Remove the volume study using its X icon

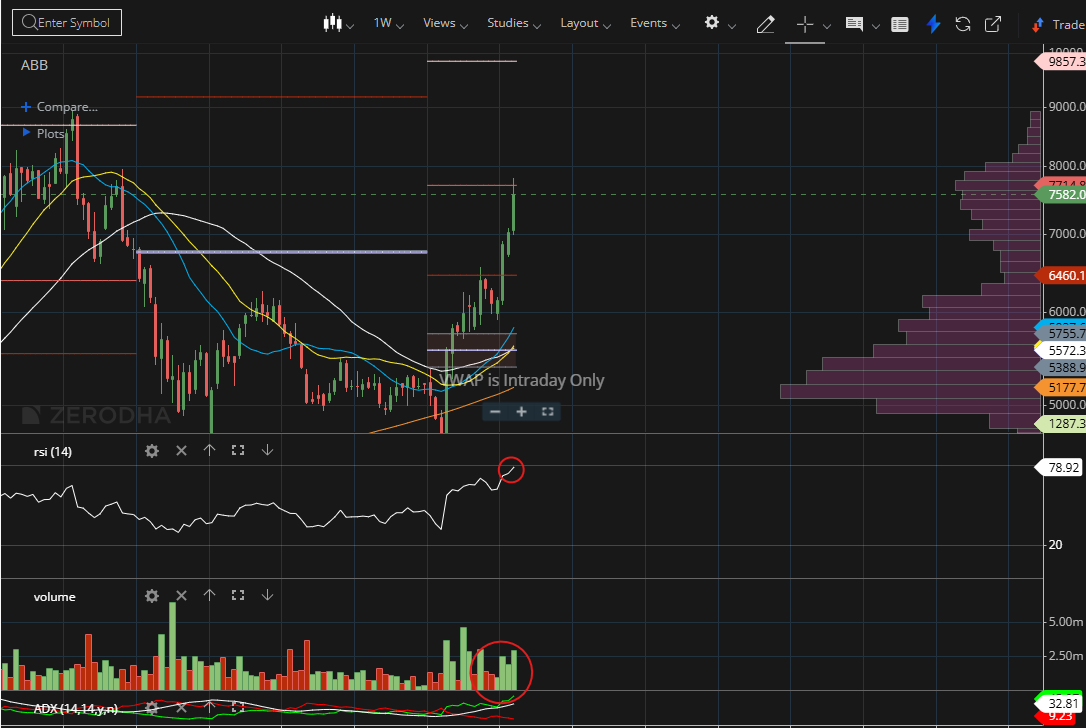181,595
